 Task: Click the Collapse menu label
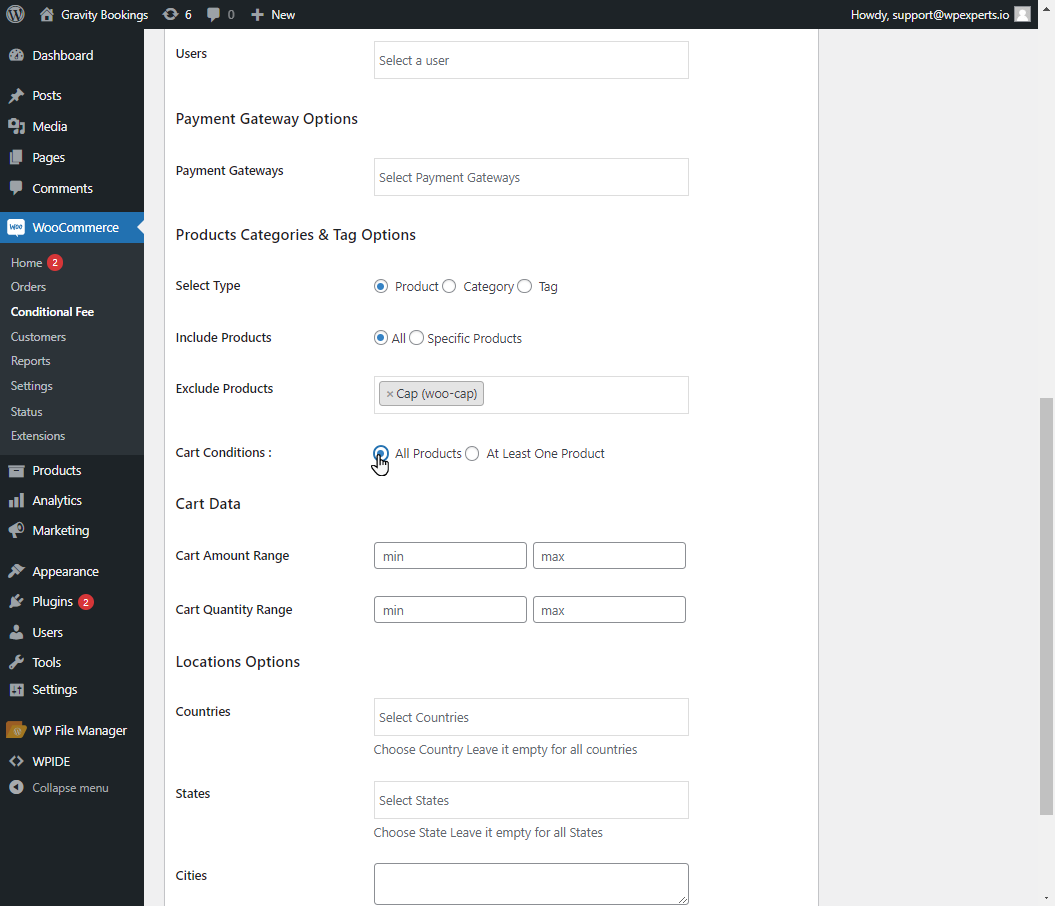coord(70,788)
